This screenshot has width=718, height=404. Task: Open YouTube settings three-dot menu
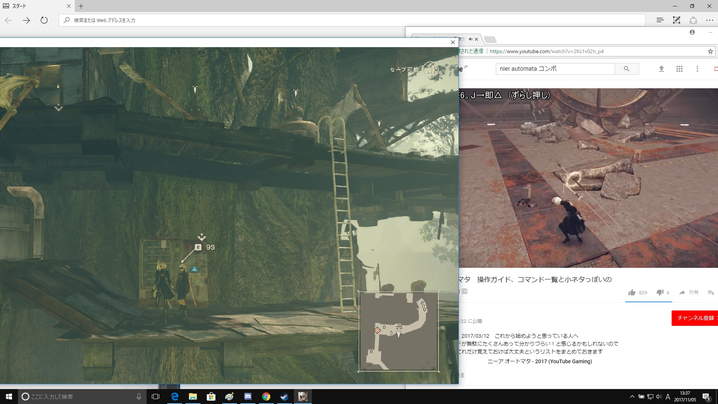coord(697,69)
